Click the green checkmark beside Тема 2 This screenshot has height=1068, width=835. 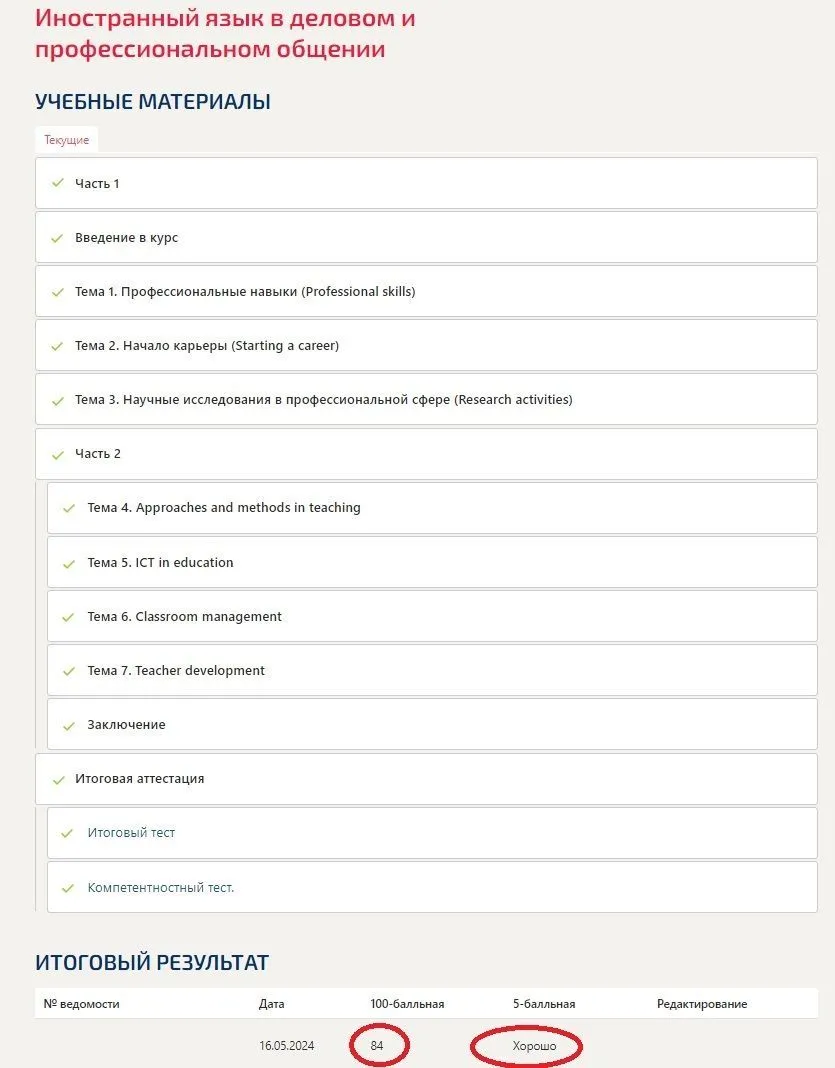coord(57,346)
